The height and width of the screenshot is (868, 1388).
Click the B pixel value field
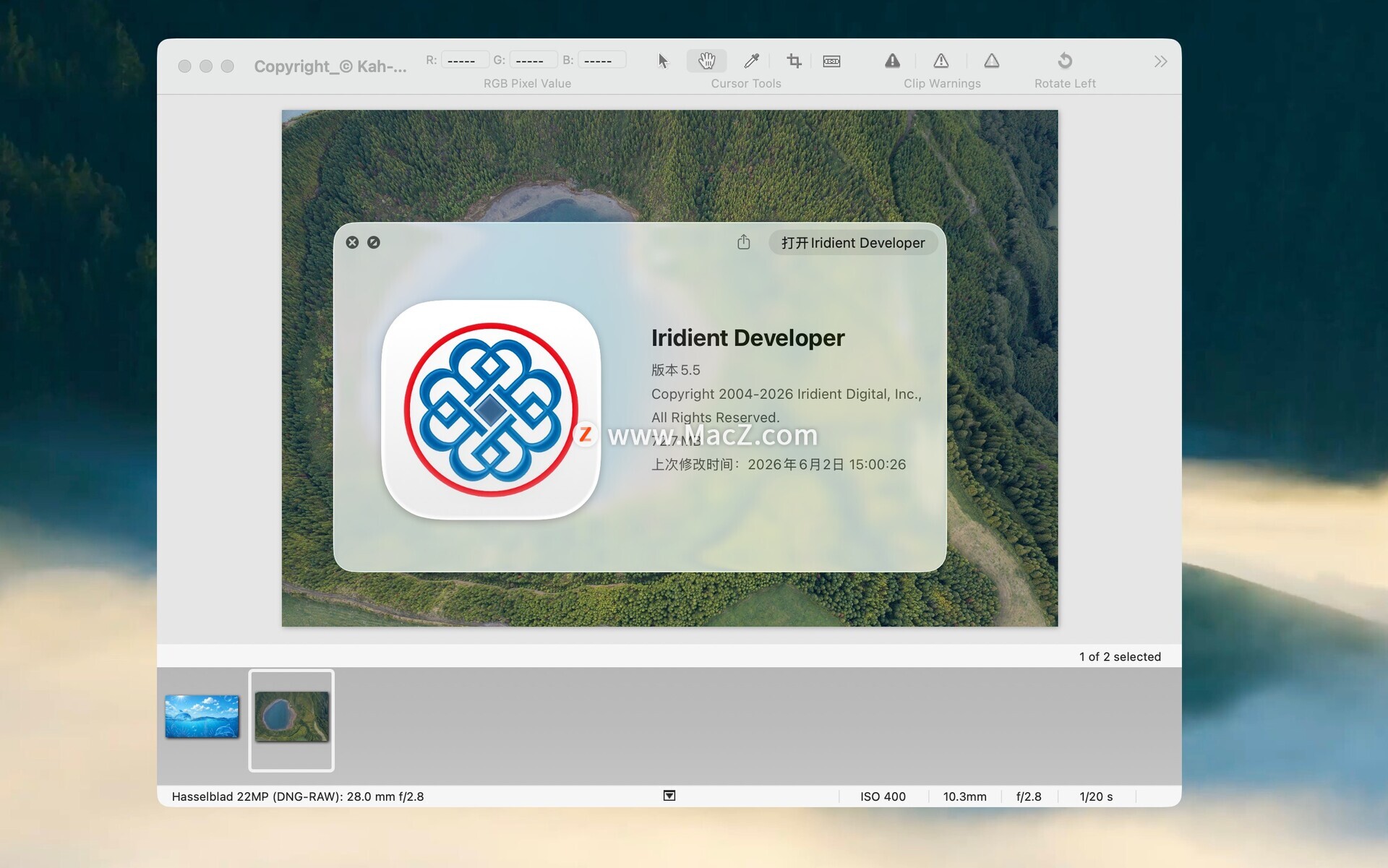tap(601, 60)
